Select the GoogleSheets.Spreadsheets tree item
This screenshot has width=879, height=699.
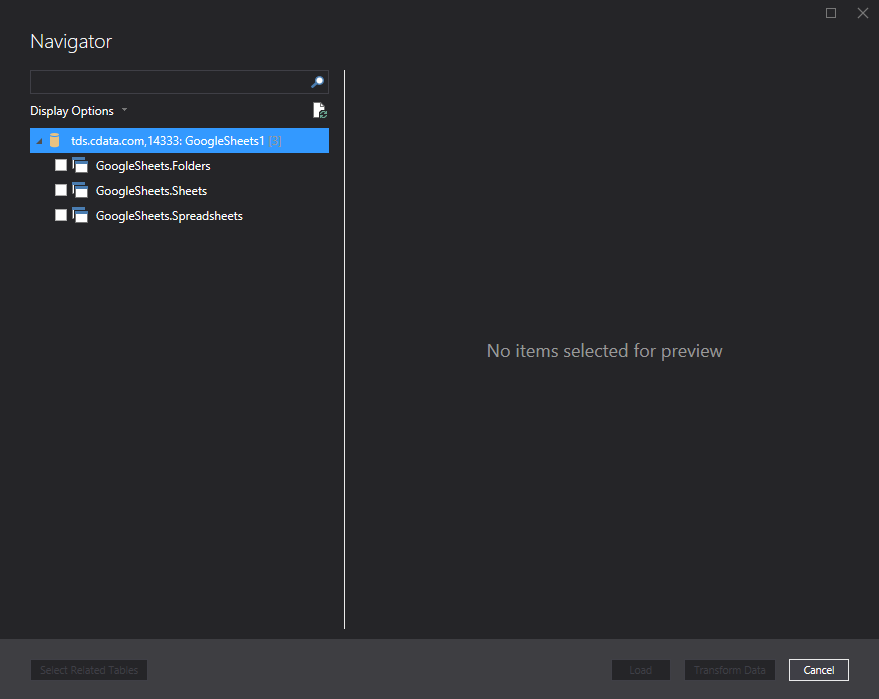(168, 214)
